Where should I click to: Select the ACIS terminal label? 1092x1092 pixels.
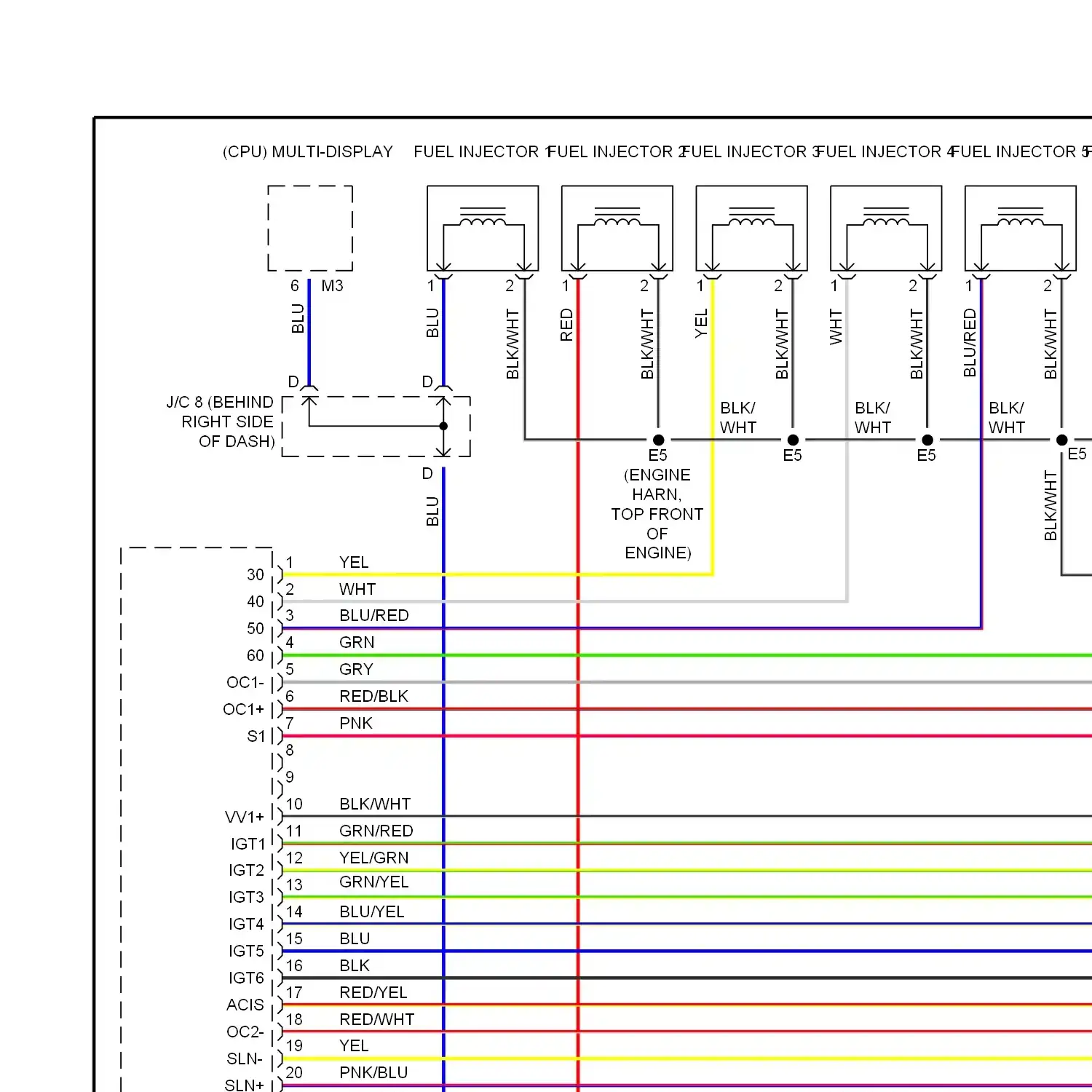(x=245, y=1005)
